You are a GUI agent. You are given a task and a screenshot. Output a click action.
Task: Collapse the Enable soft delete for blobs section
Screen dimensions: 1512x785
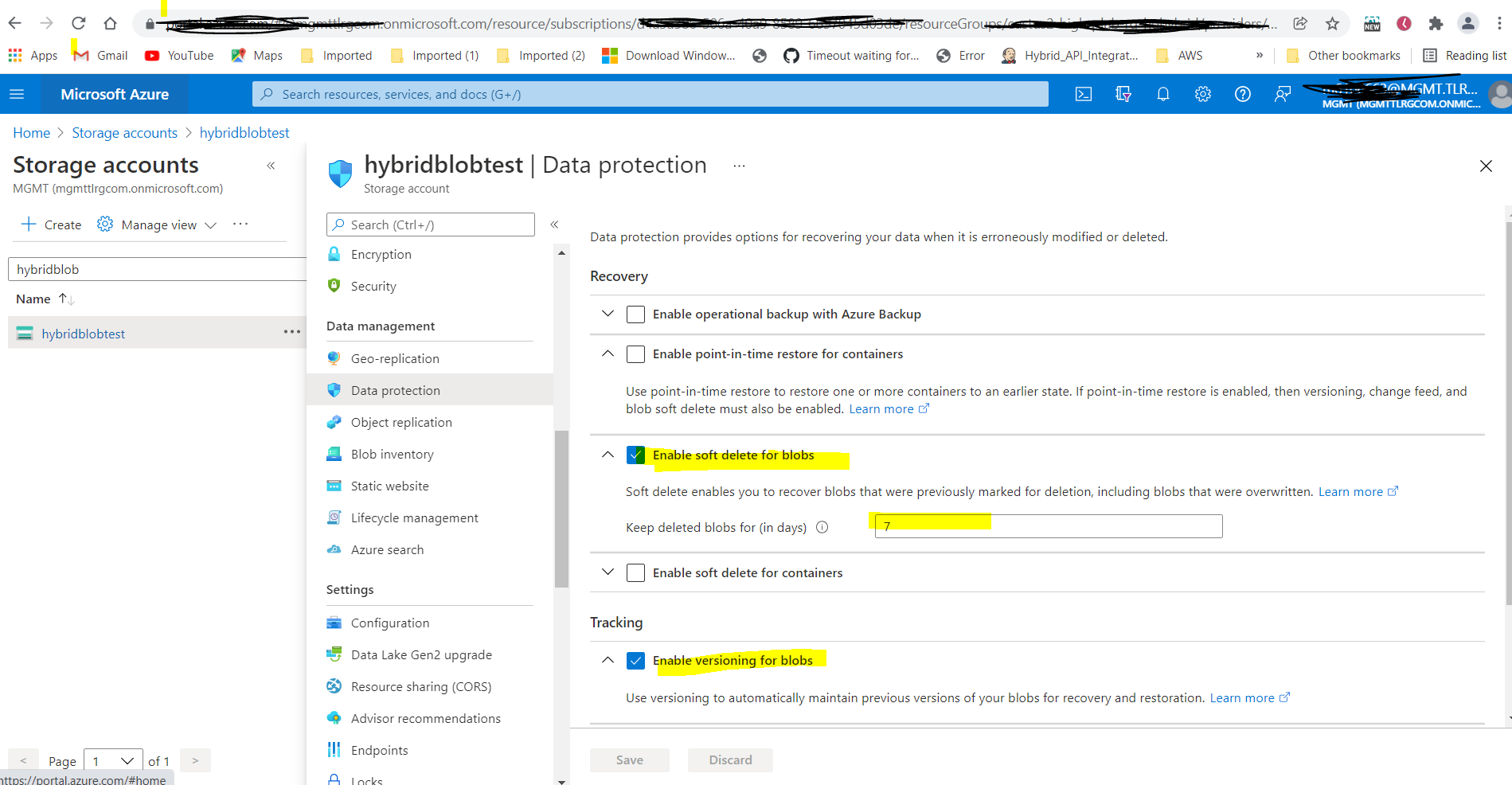click(x=608, y=455)
